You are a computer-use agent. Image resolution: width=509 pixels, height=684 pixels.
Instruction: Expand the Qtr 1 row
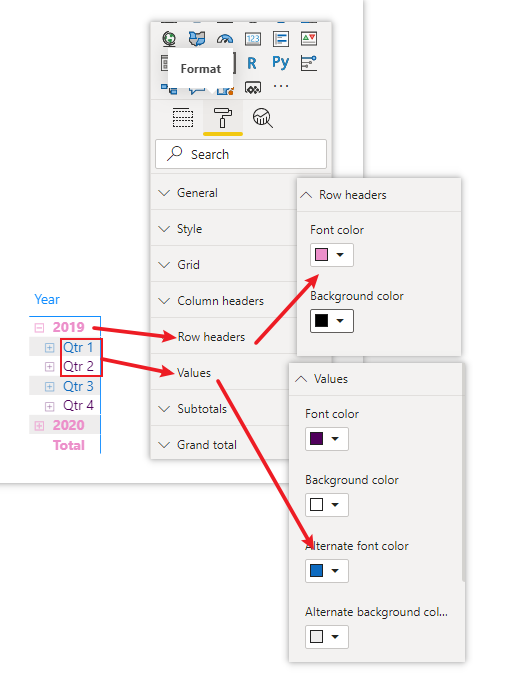50,348
